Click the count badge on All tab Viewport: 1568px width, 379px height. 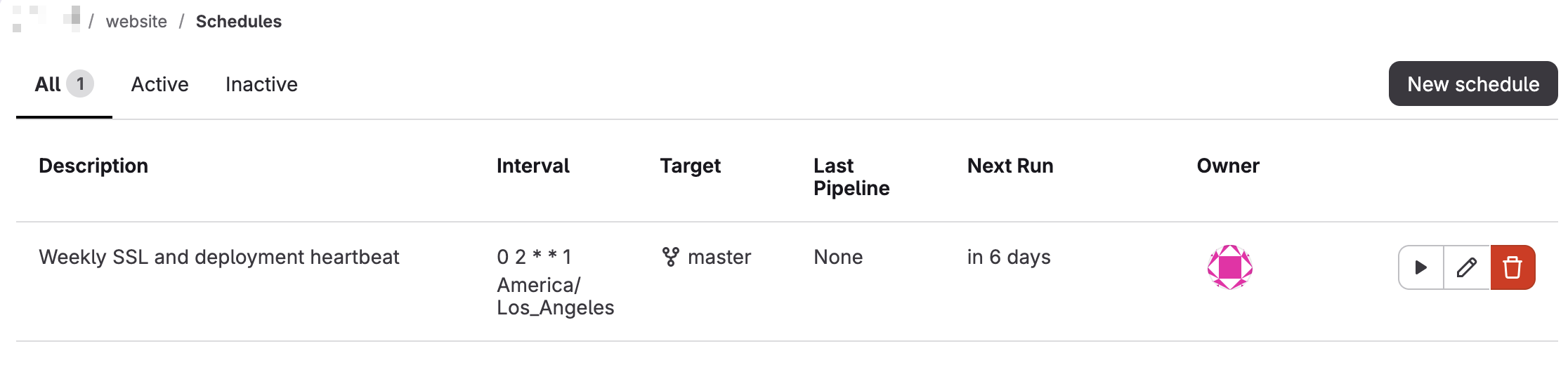click(80, 84)
